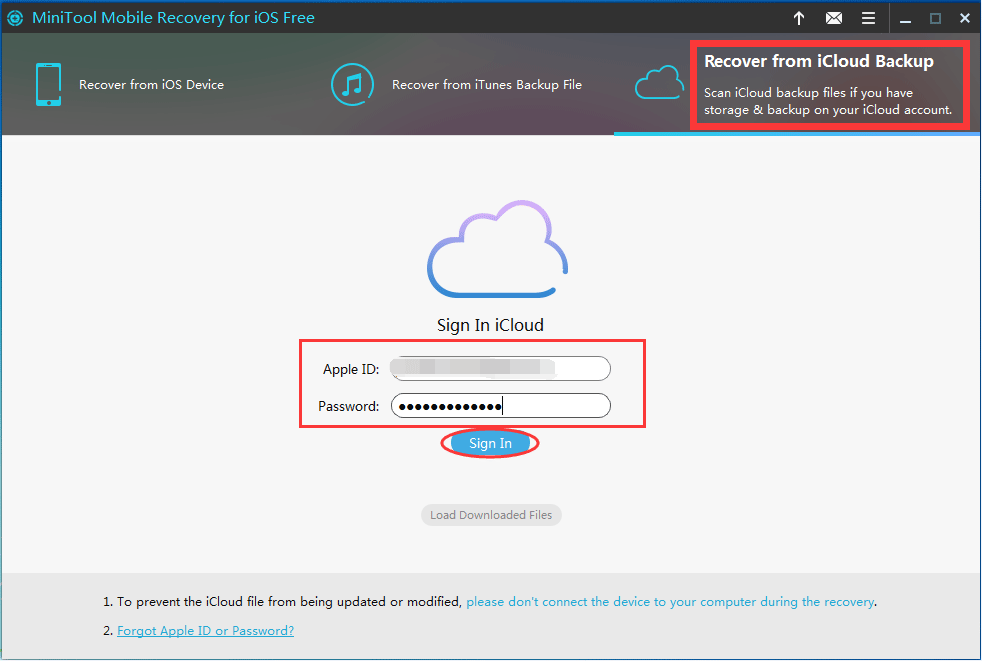Click the don't connect the device notice text
The image size is (982, 661).
[x=670, y=602]
